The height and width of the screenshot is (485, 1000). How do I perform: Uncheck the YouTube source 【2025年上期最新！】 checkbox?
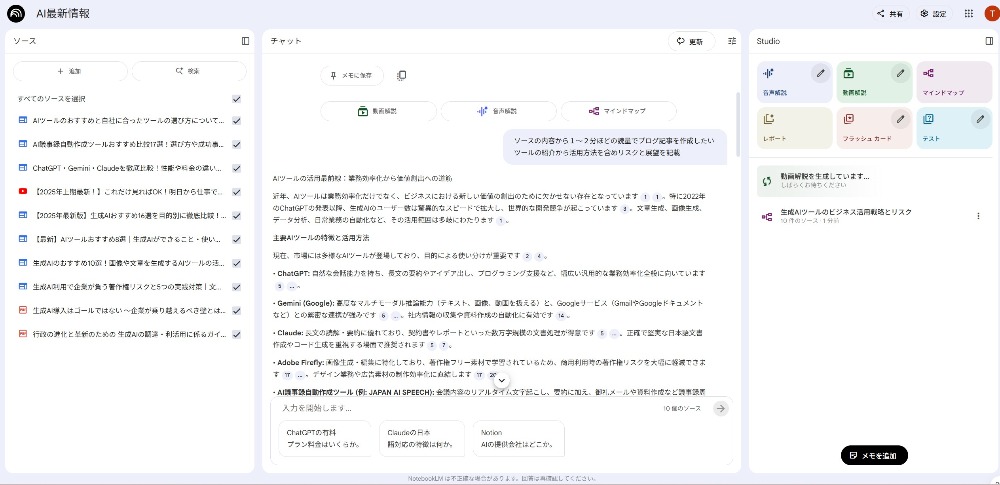tap(237, 191)
